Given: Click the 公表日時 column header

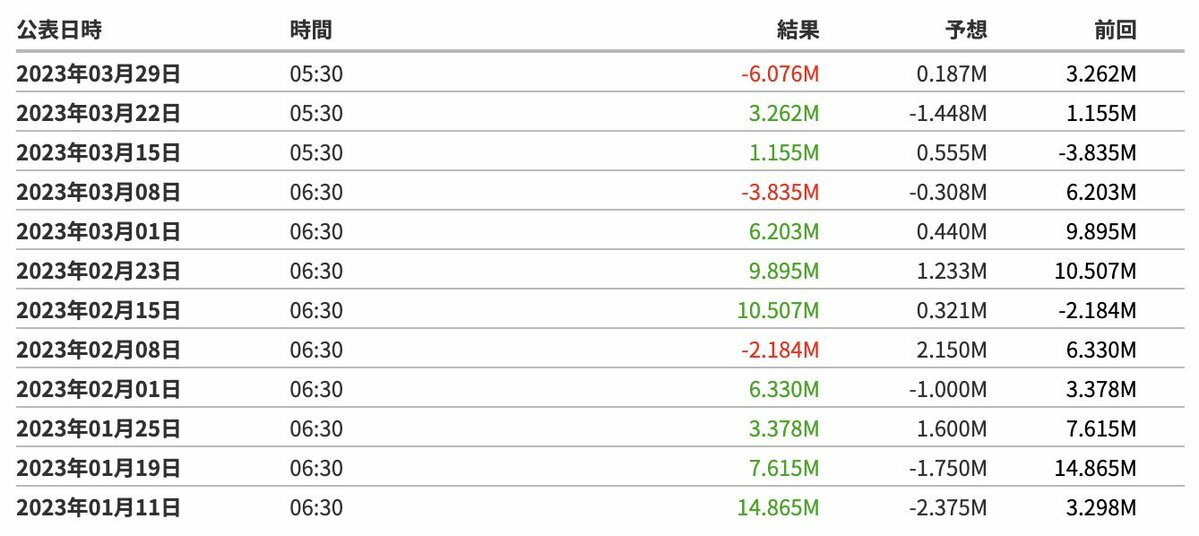Looking at the screenshot, I should (59, 30).
